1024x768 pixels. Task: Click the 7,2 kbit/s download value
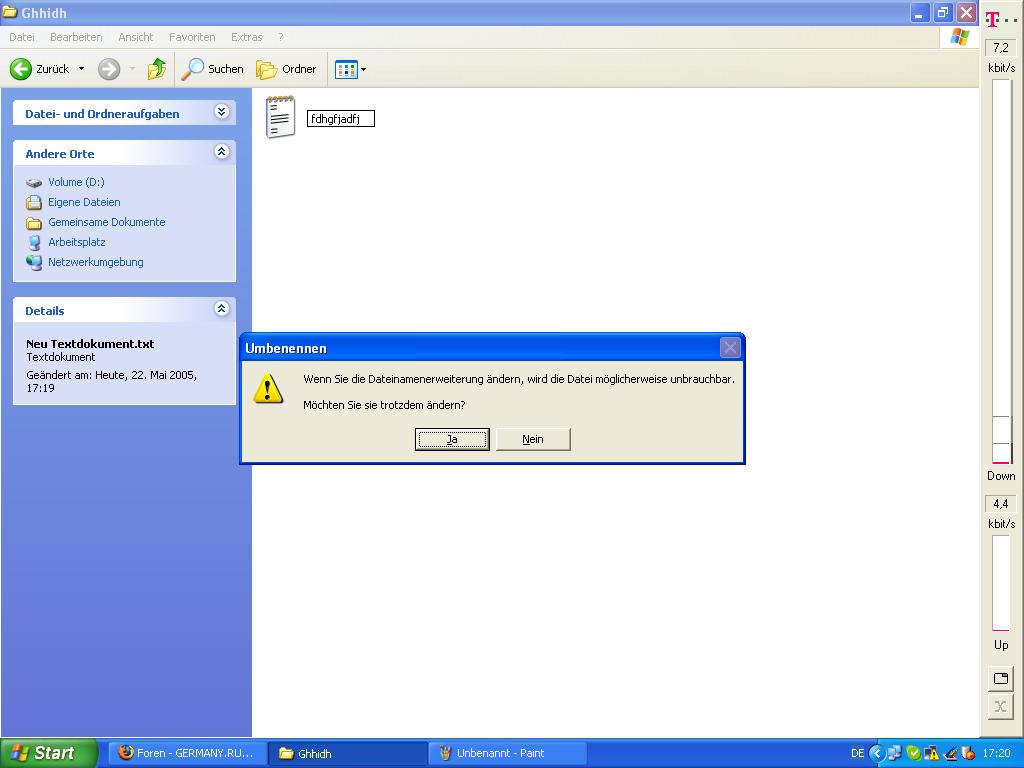pos(1000,48)
